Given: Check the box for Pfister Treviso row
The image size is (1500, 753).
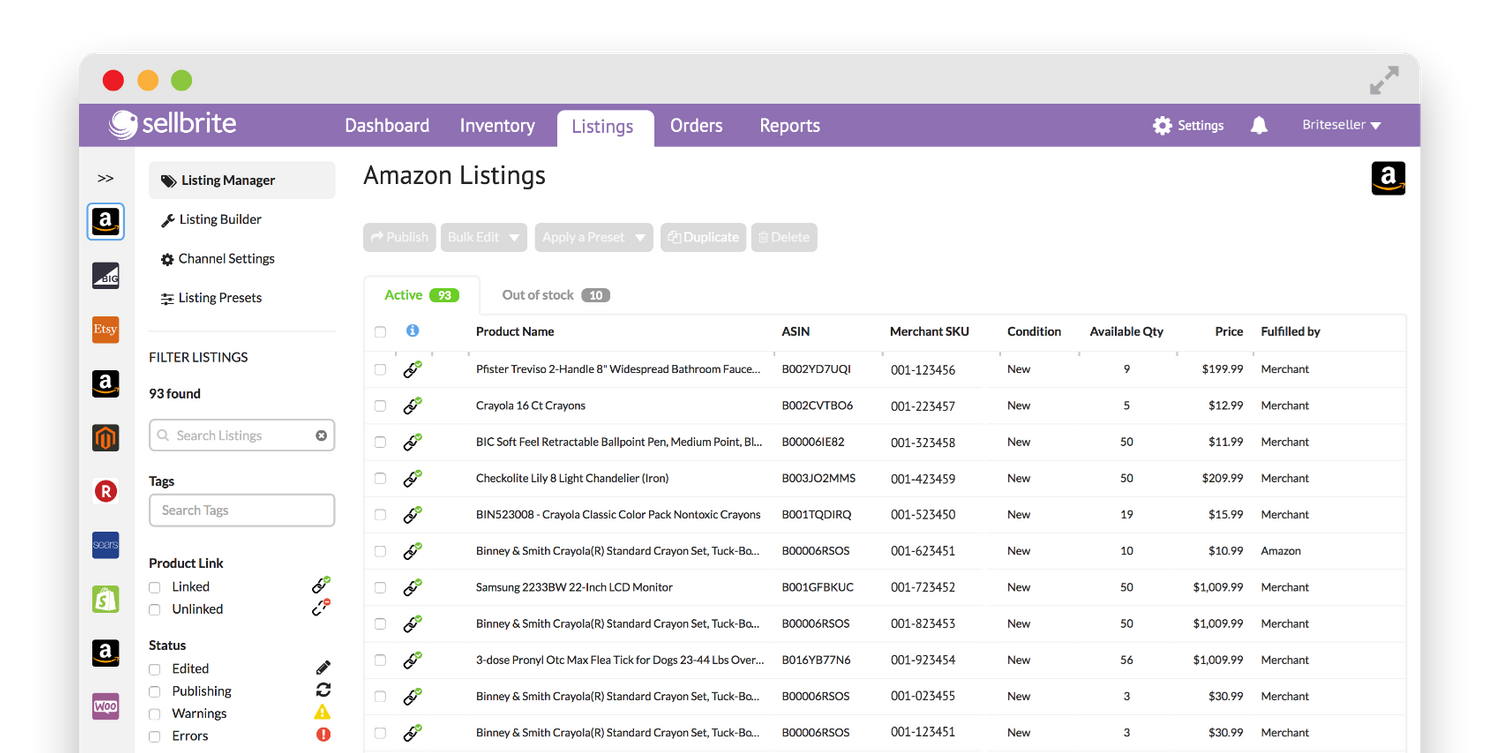Looking at the screenshot, I should pos(380,369).
